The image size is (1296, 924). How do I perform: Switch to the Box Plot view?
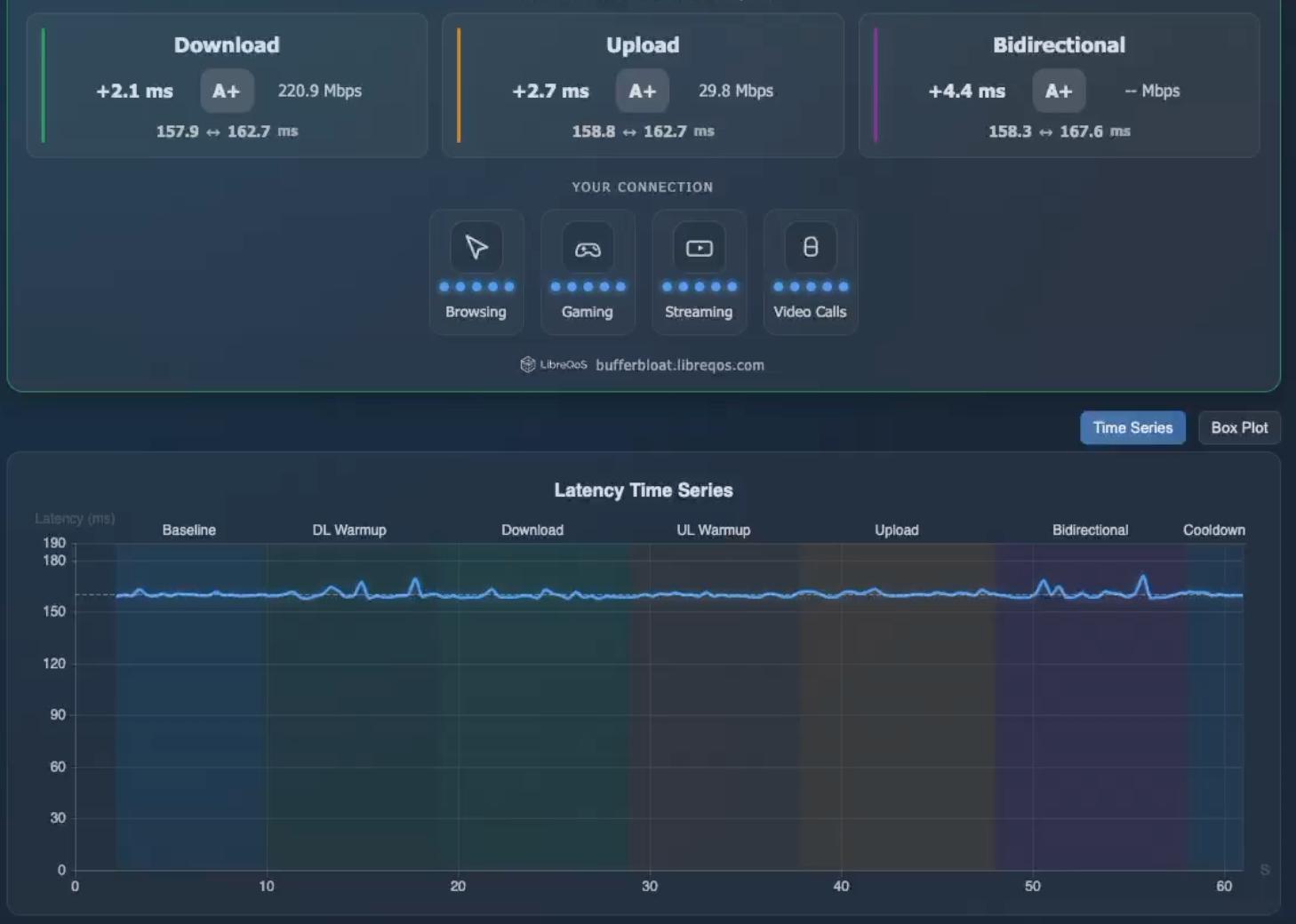click(1238, 427)
